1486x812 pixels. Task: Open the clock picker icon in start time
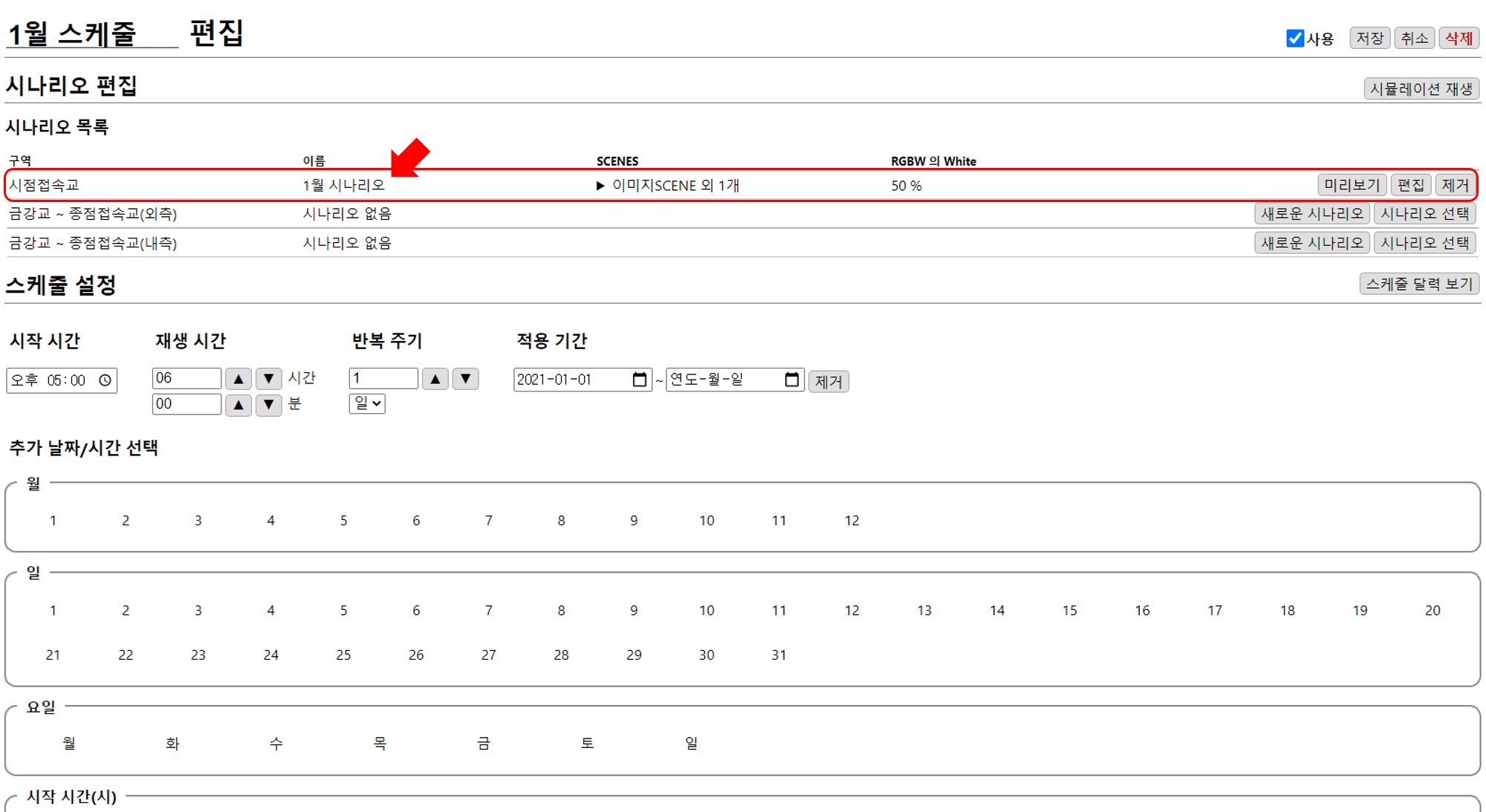point(106,380)
